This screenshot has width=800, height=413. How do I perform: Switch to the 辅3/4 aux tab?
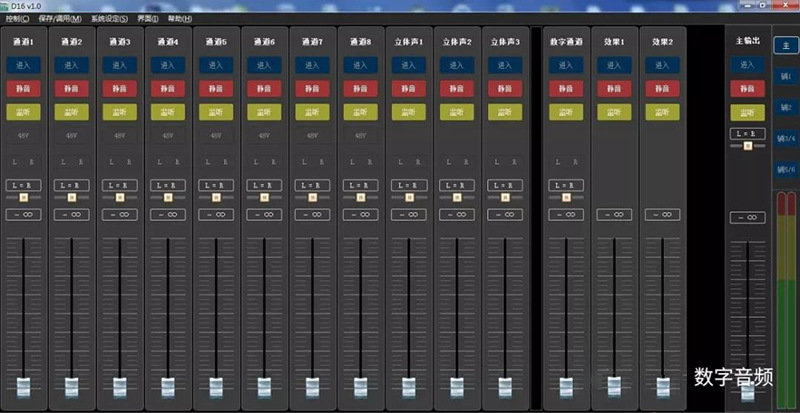786,138
